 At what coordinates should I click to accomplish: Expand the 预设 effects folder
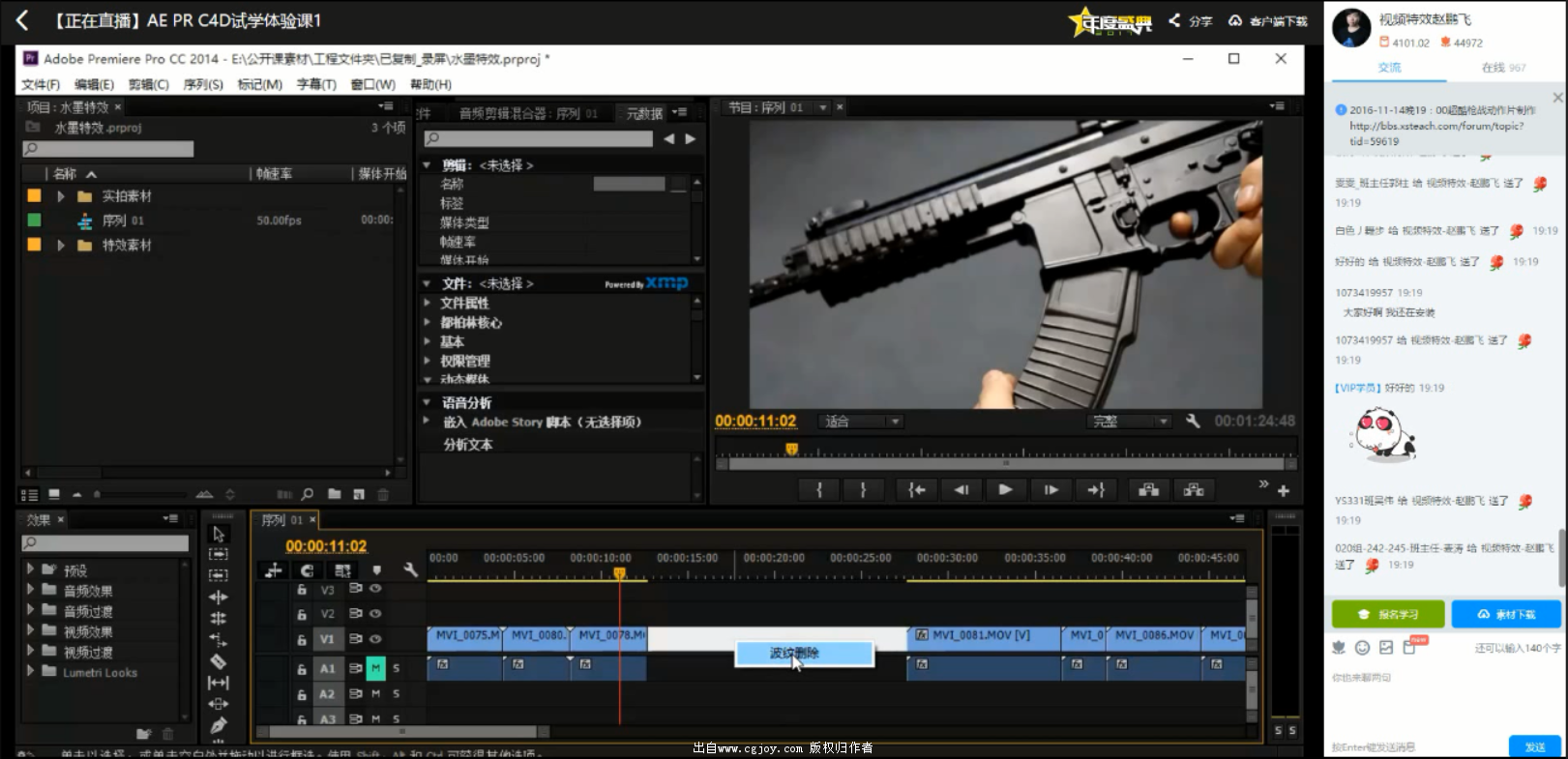pos(30,569)
